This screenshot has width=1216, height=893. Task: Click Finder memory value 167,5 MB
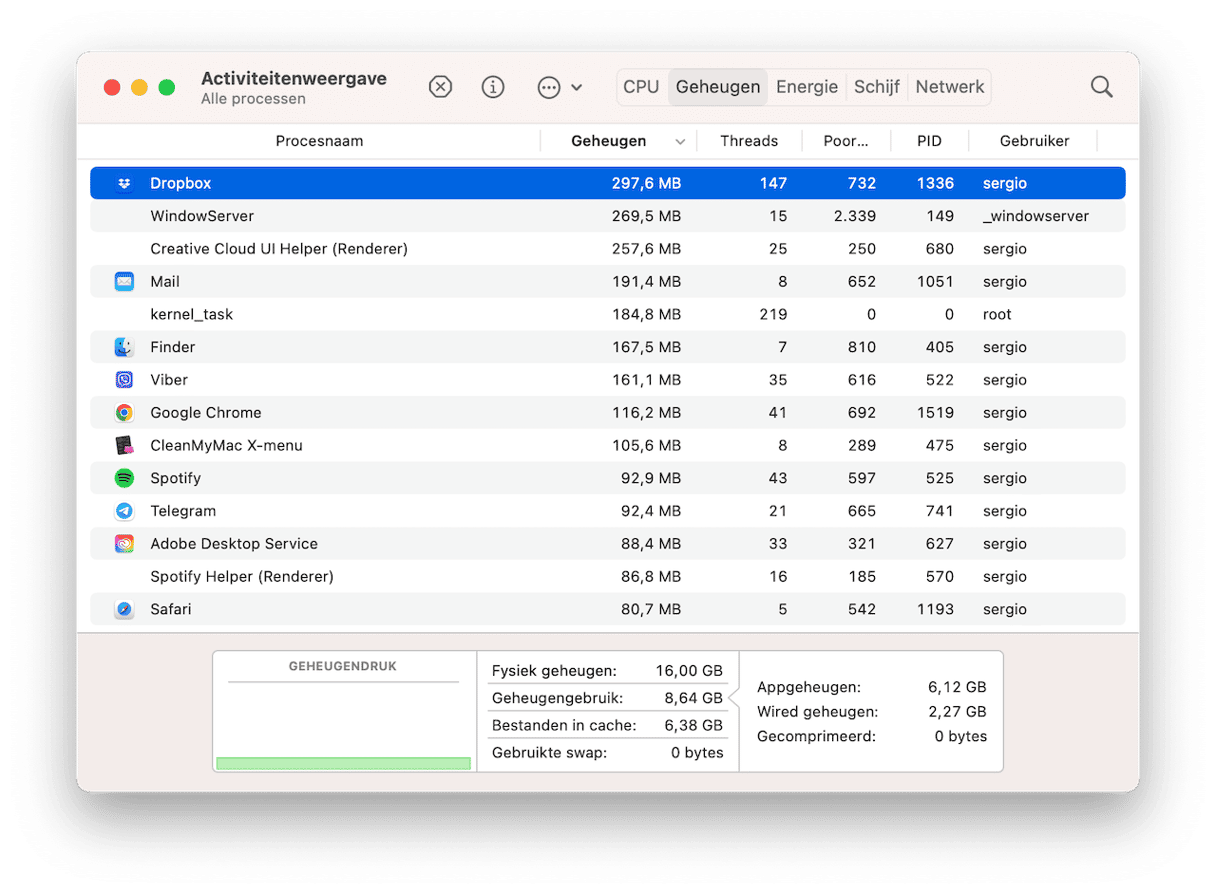[646, 347]
